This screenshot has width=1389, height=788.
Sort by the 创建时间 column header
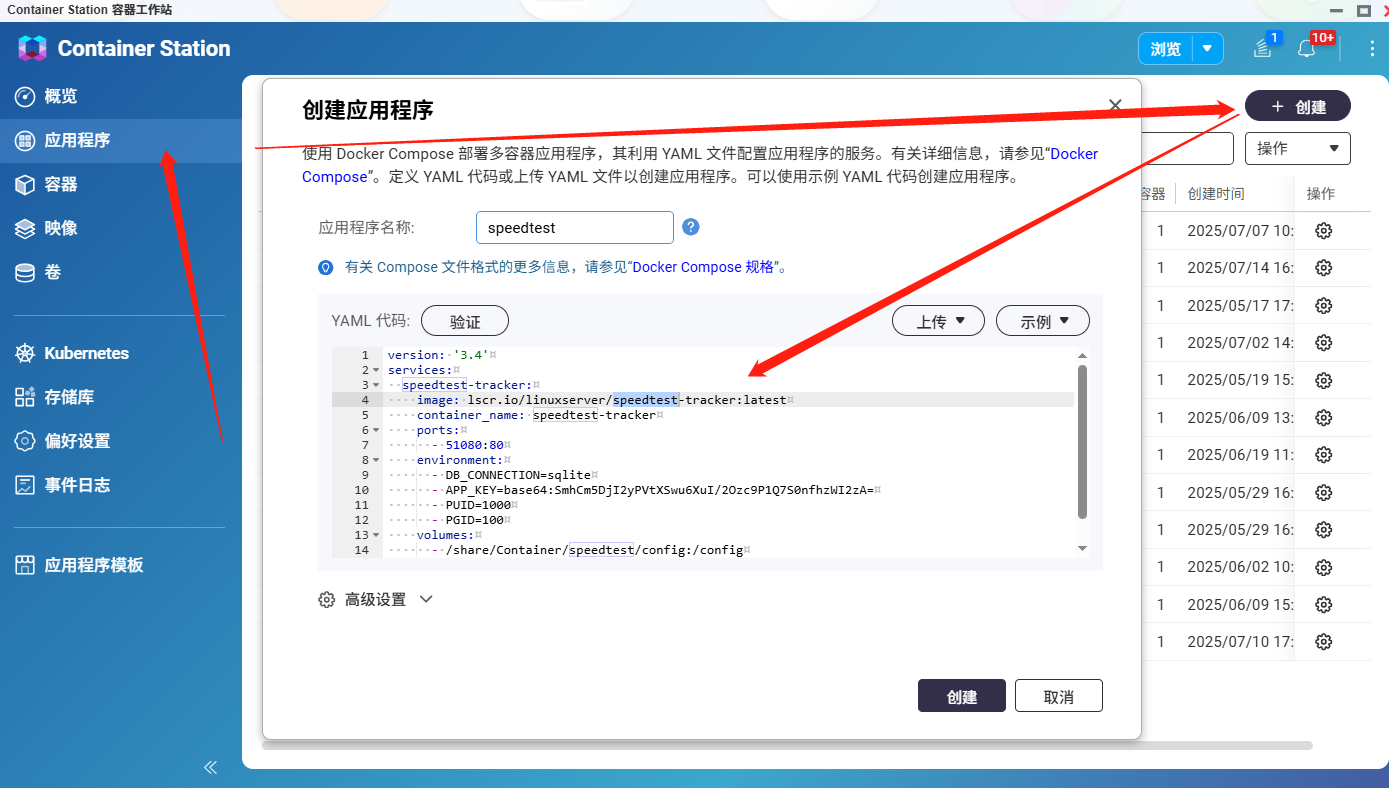[1216, 193]
